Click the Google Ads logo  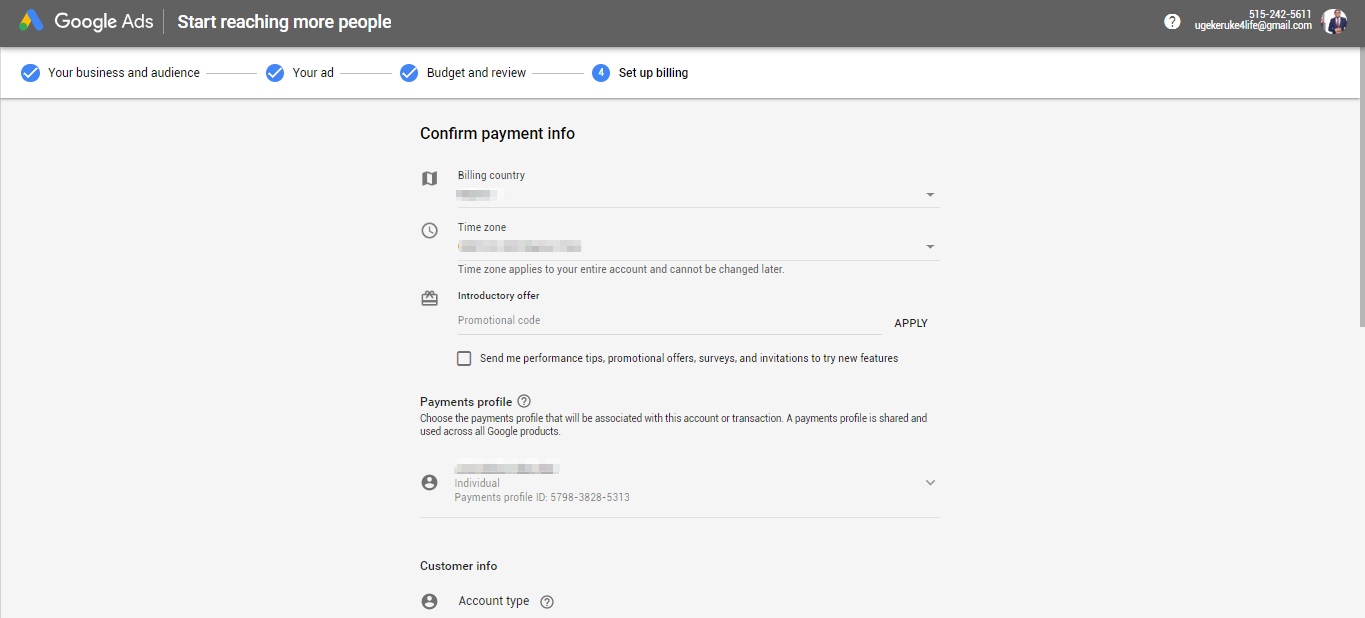click(x=31, y=21)
